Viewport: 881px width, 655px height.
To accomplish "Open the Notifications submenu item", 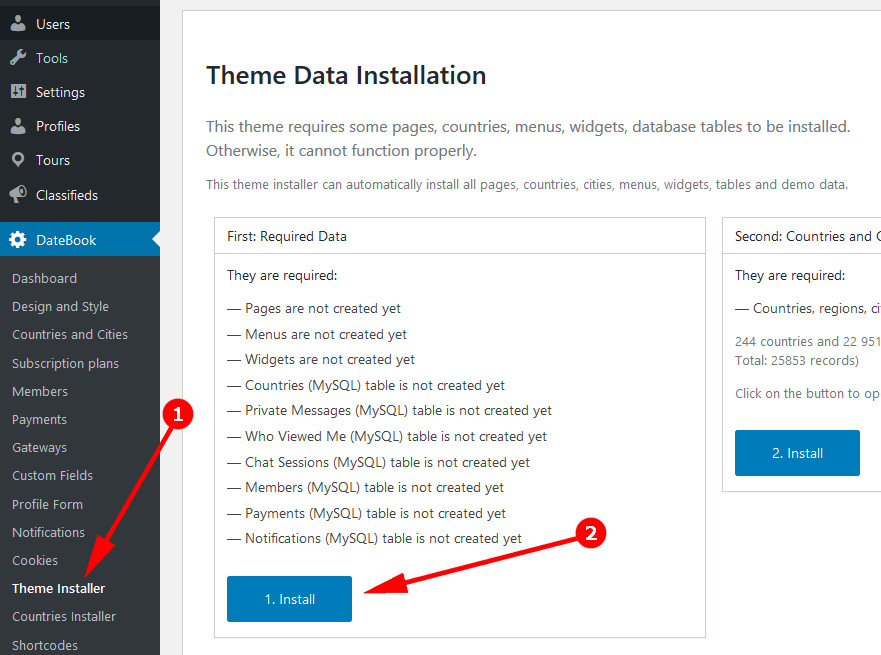I will pos(48,532).
